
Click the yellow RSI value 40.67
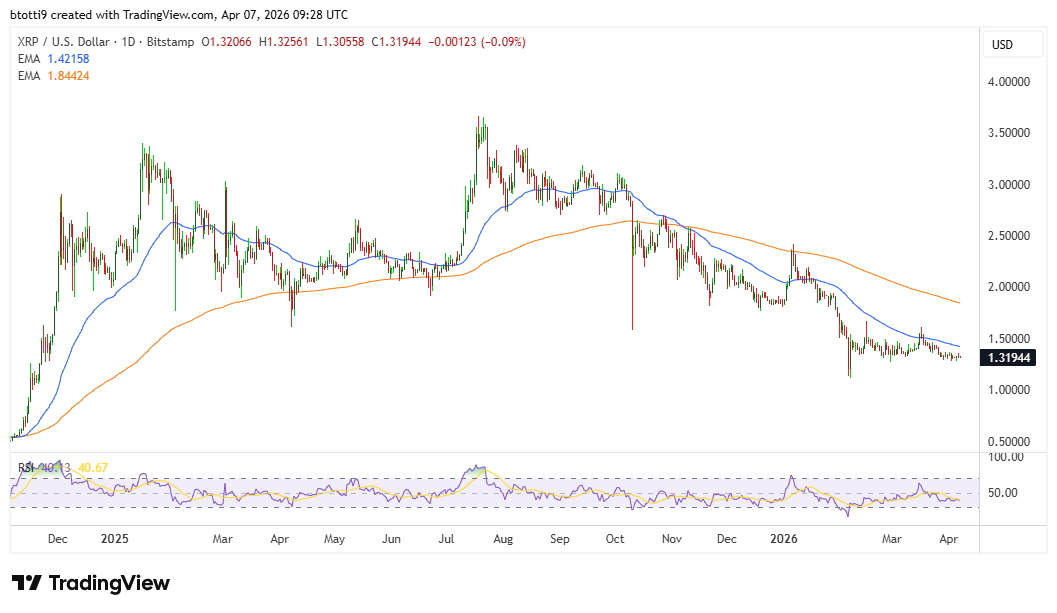[93, 467]
